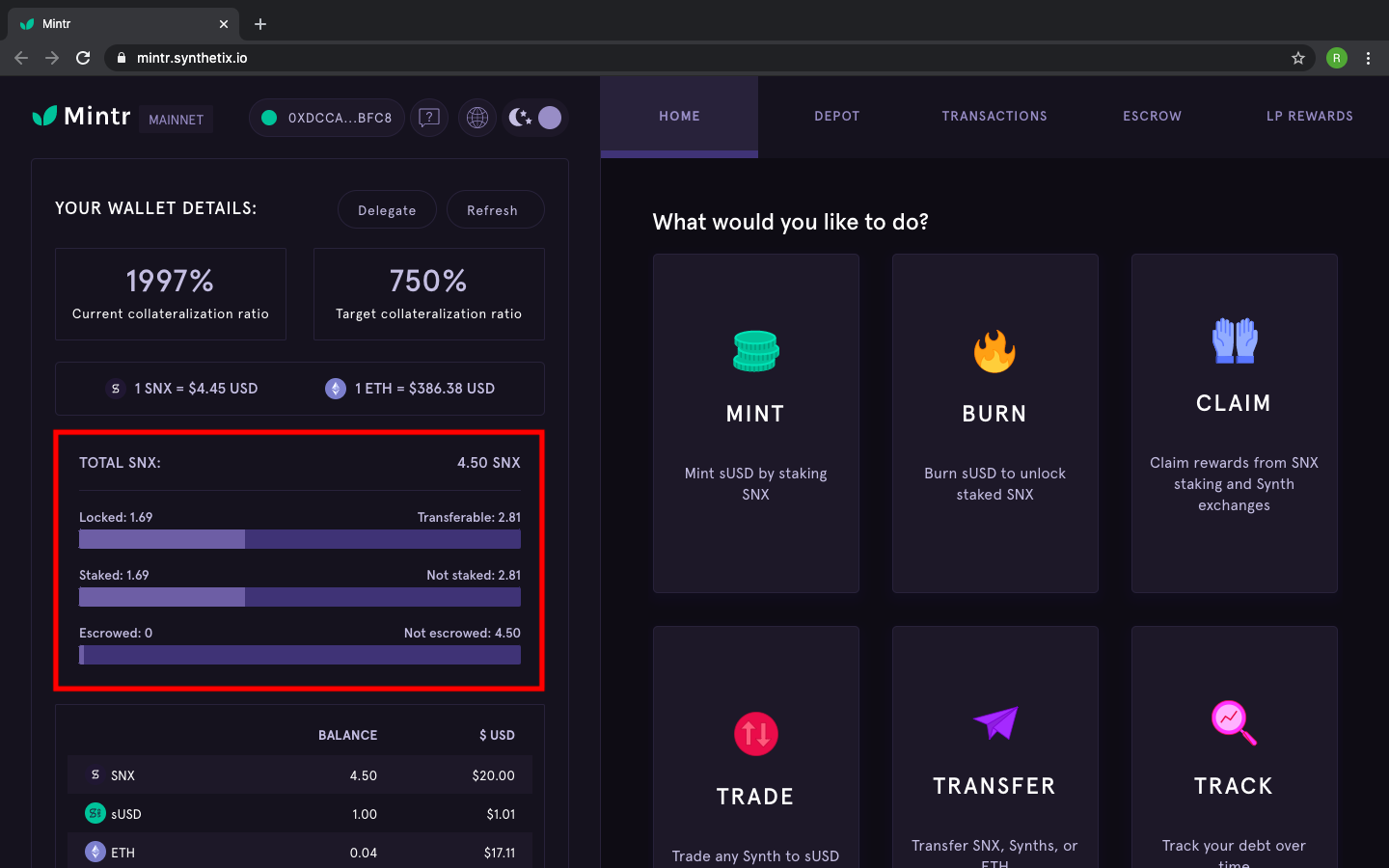Toggle the dark mode moon switch
Image resolution: width=1389 pixels, height=868 pixels.
tap(535, 118)
